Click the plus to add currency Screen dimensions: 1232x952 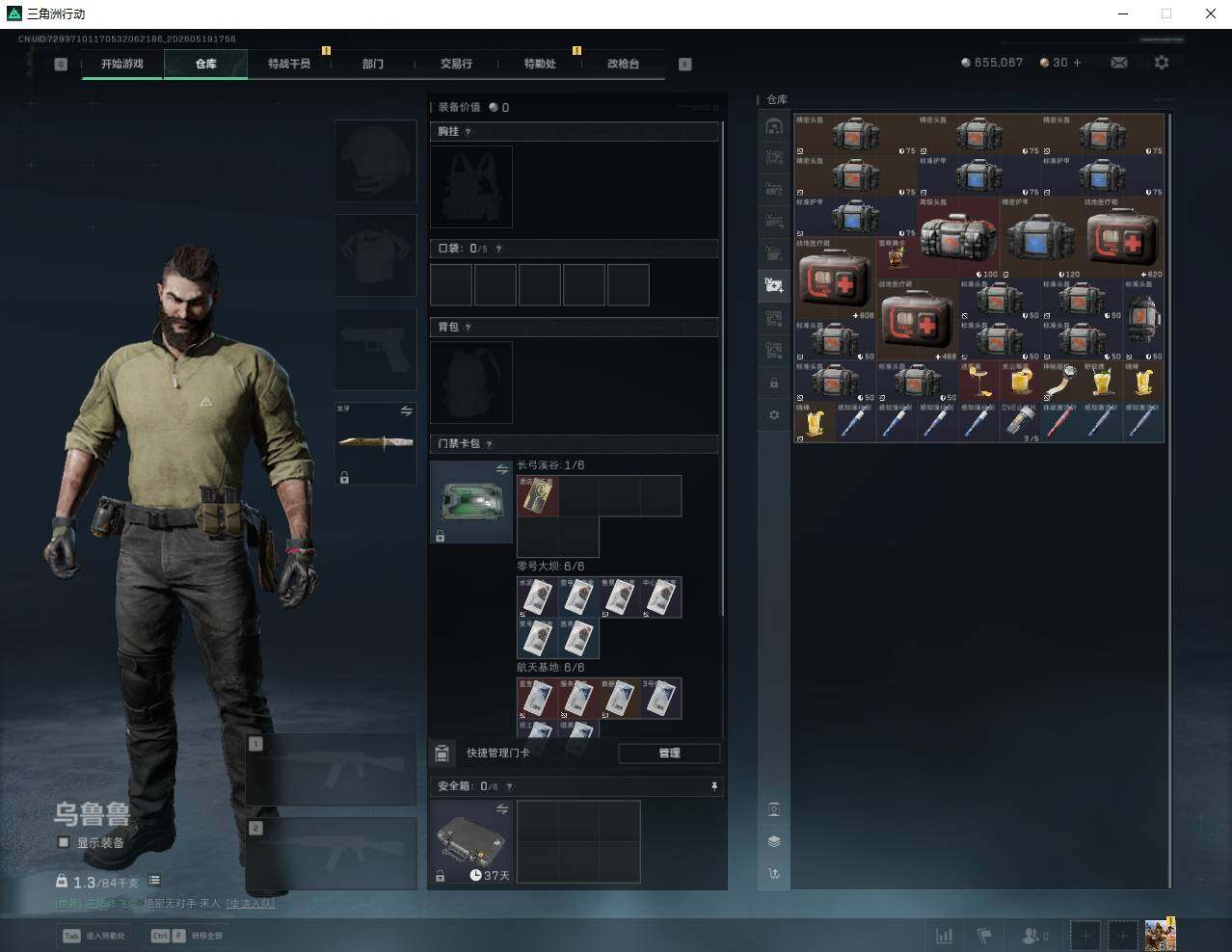tap(1077, 63)
